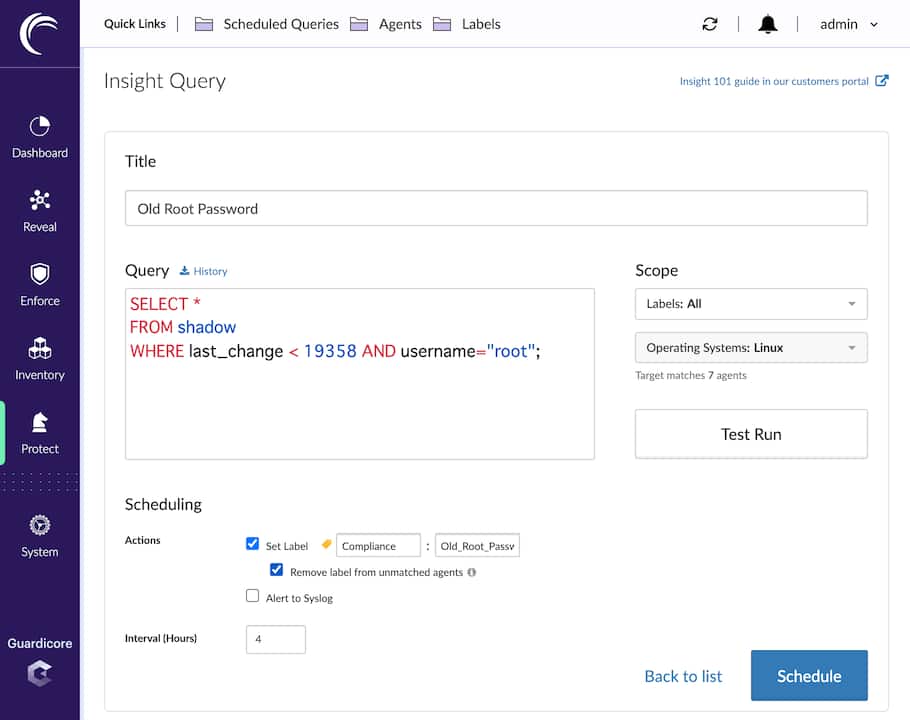Expand the Labels: All dropdown
The width and height of the screenshot is (910, 720).
pyautogui.click(x=751, y=304)
